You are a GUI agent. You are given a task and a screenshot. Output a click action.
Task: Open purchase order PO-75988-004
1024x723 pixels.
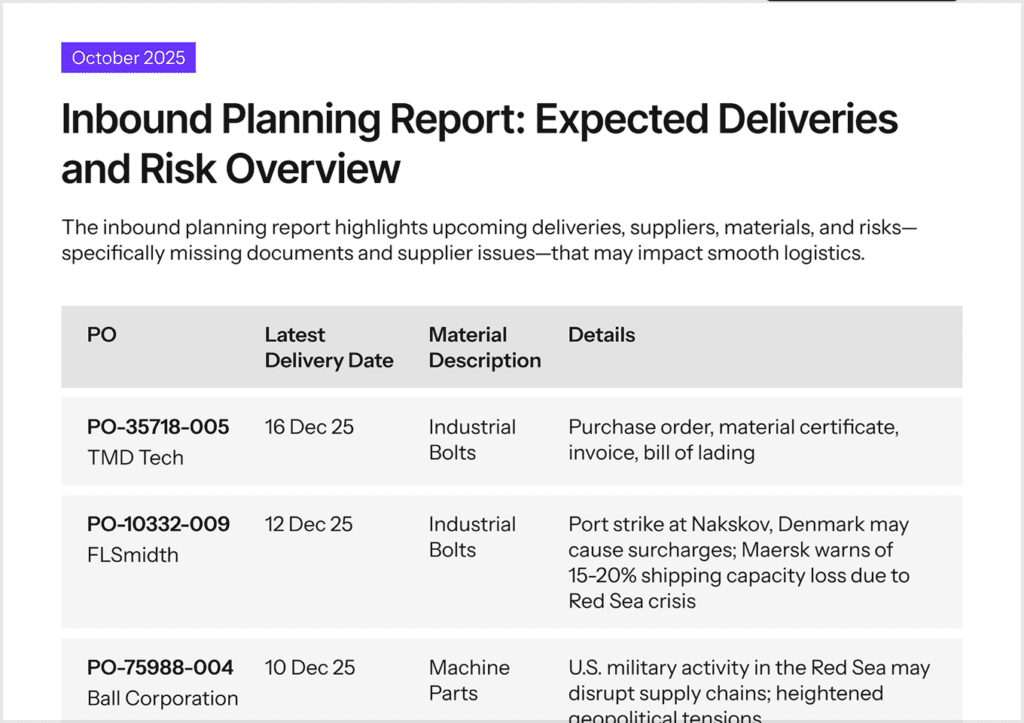(160, 667)
